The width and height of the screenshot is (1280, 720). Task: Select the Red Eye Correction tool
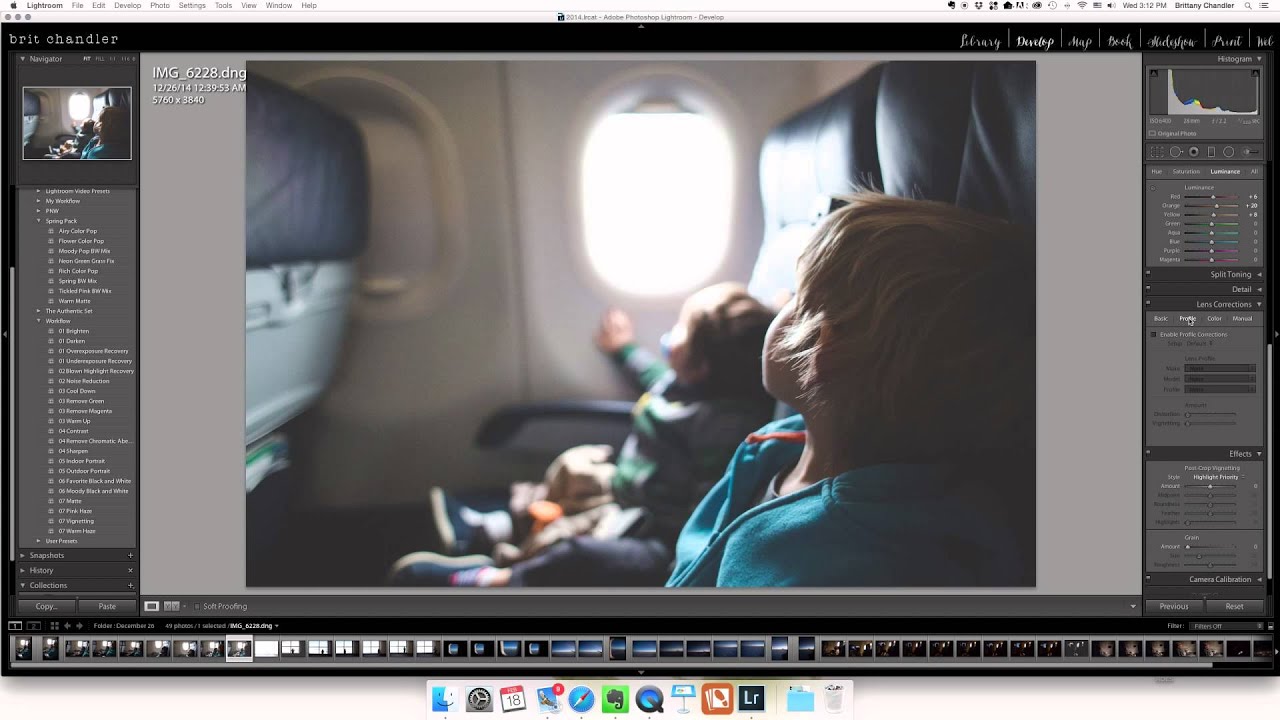[x=1194, y=152]
